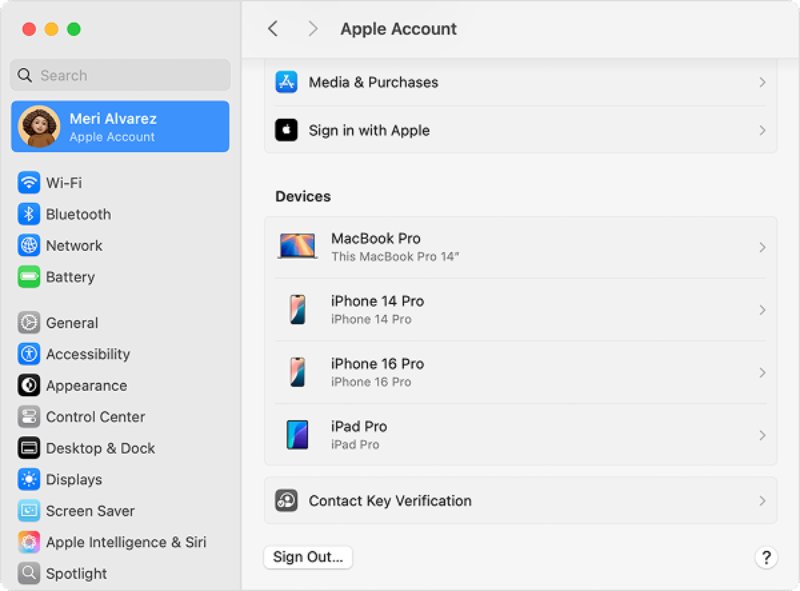
Task: Open Meri Alvarez Apple Account profile
Action: coord(119,126)
